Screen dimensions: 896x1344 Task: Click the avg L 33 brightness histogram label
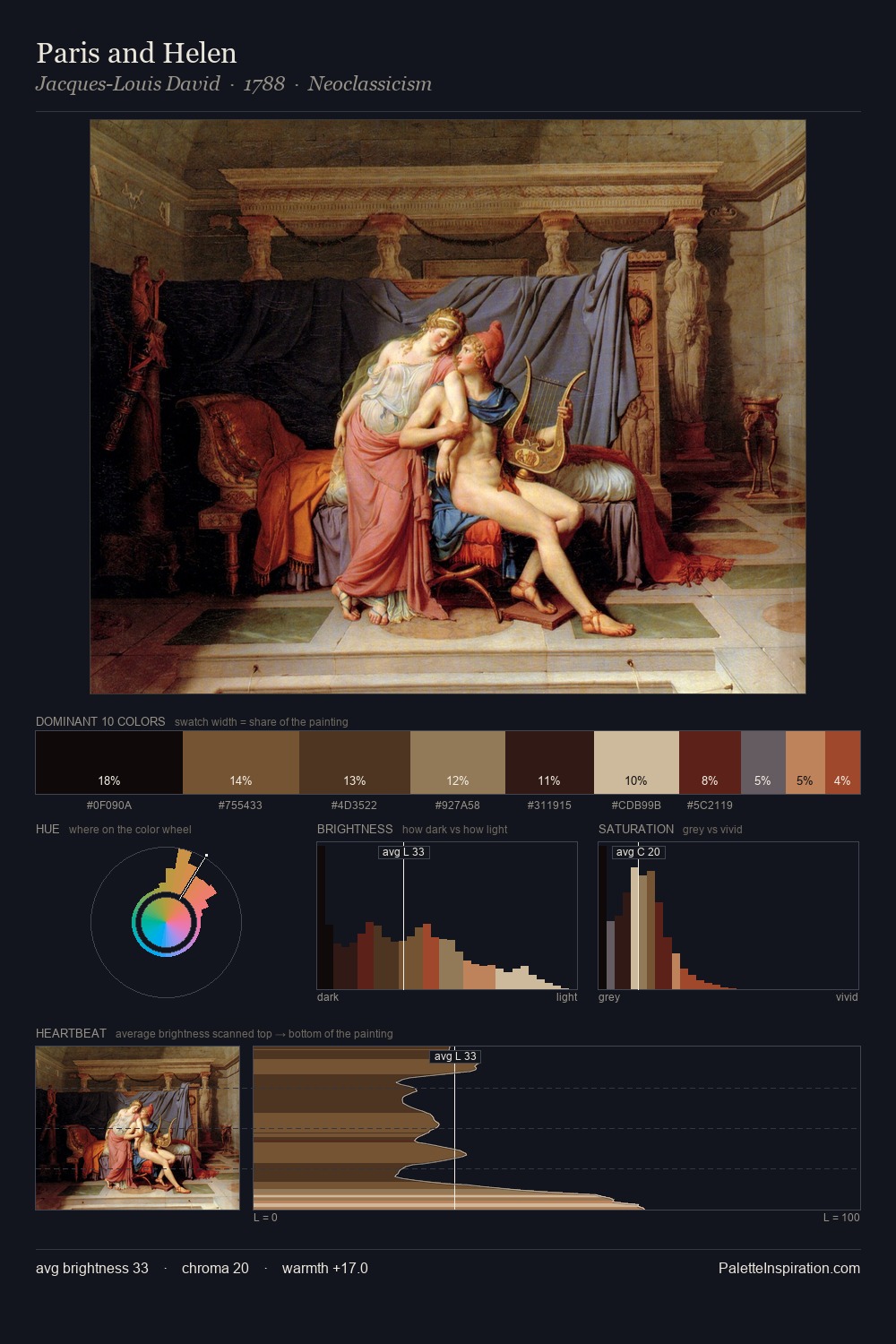404,852
